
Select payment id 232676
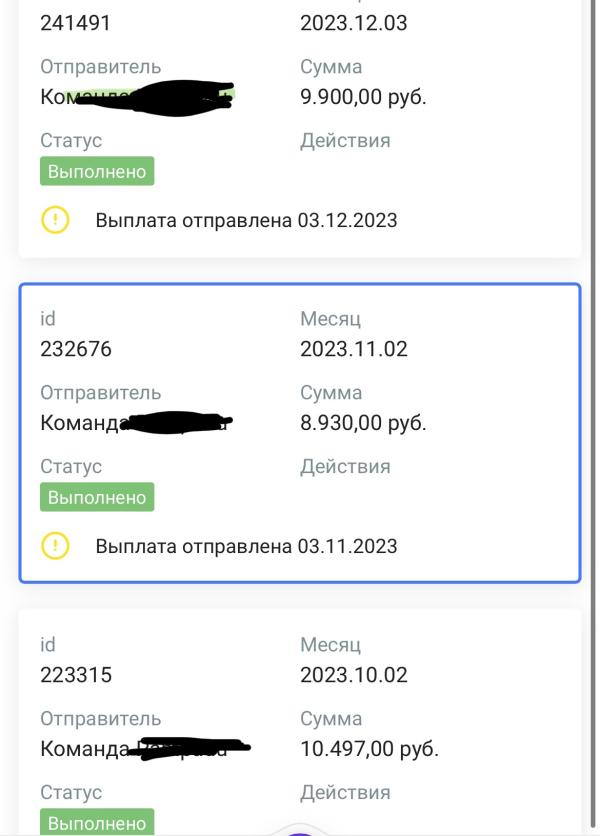(x=76, y=349)
